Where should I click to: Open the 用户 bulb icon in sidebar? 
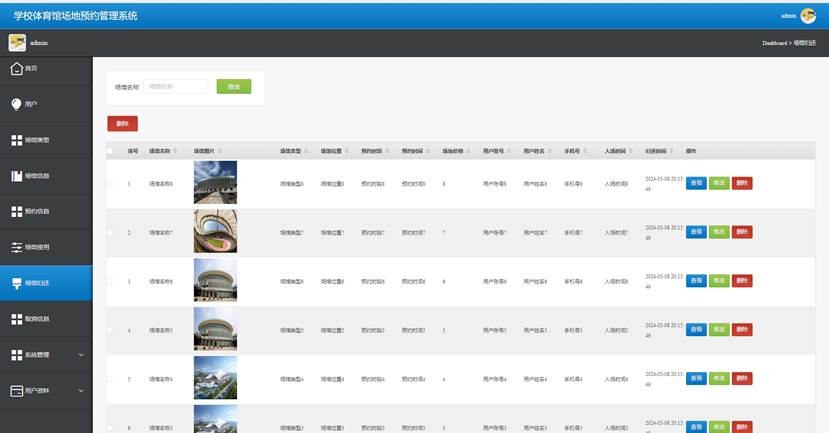pyautogui.click(x=16, y=104)
